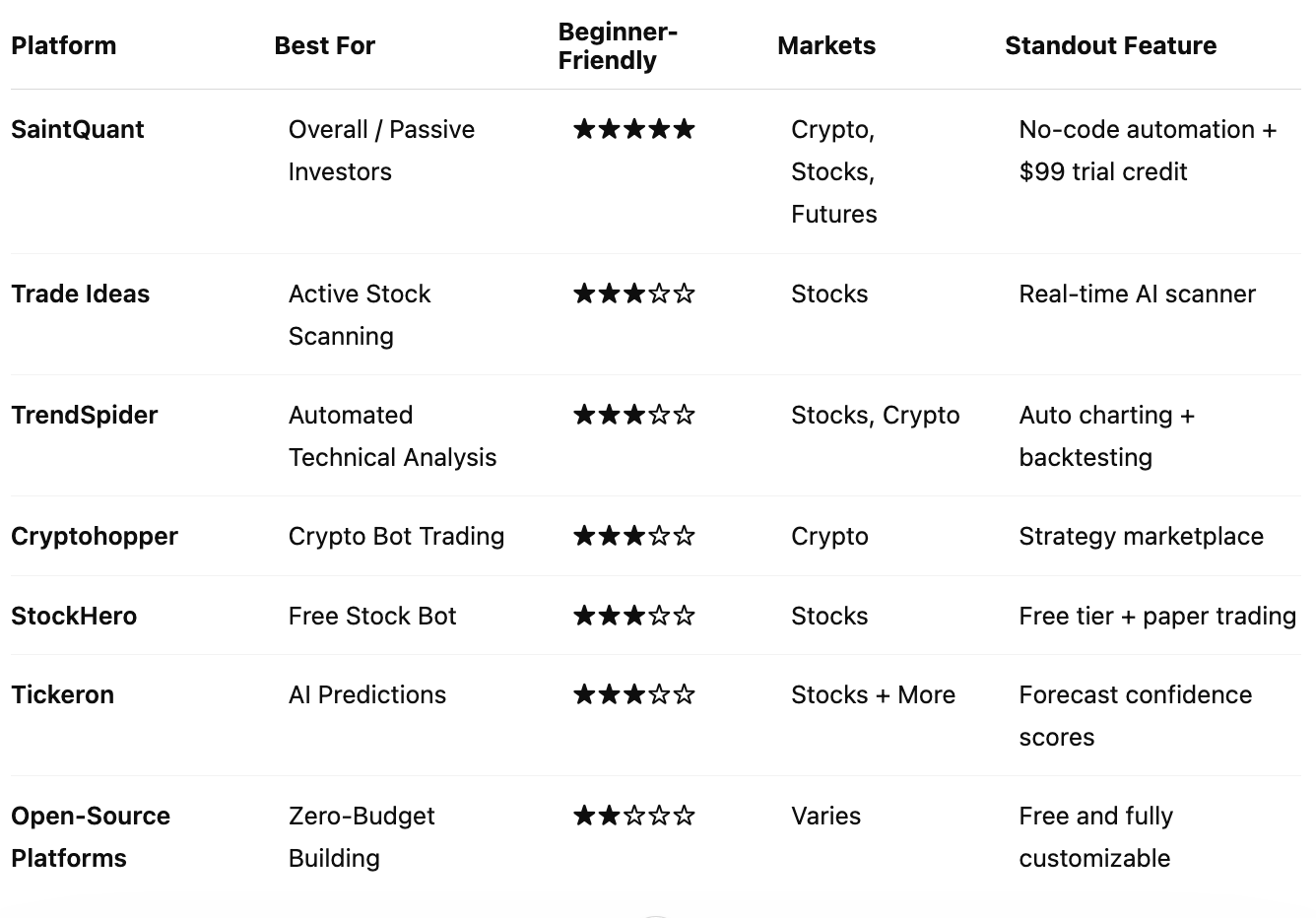Click the Standout Feature column header
The height and width of the screenshot is (918, 1316).
[x=1110, y=45]
